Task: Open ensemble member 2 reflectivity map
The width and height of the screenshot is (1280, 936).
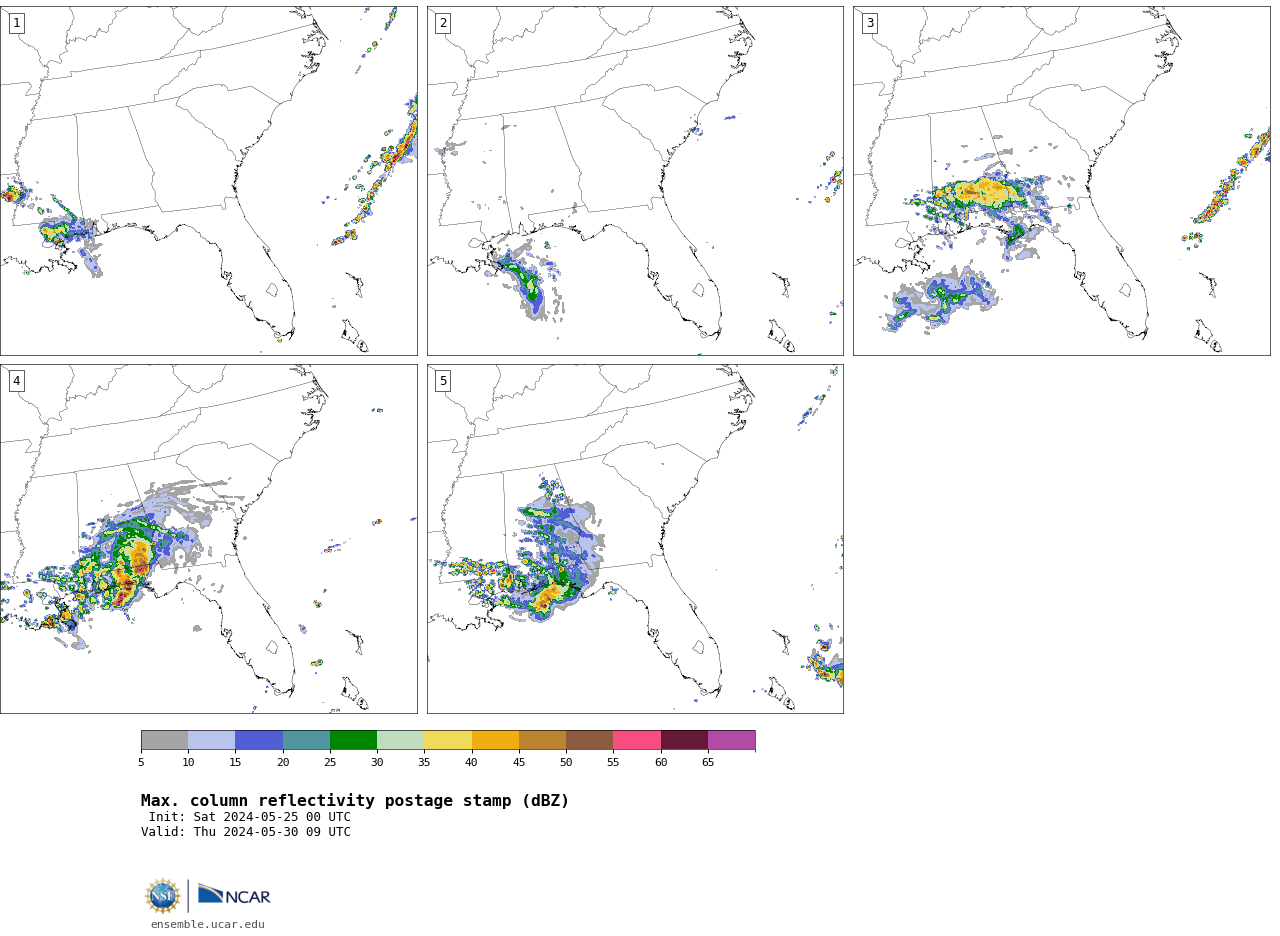Action: pyautogui.click(x=635, y=181)
